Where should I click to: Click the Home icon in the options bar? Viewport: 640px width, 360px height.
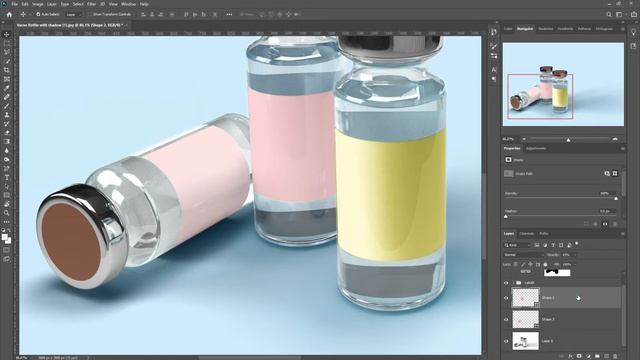tap(9, 14)
